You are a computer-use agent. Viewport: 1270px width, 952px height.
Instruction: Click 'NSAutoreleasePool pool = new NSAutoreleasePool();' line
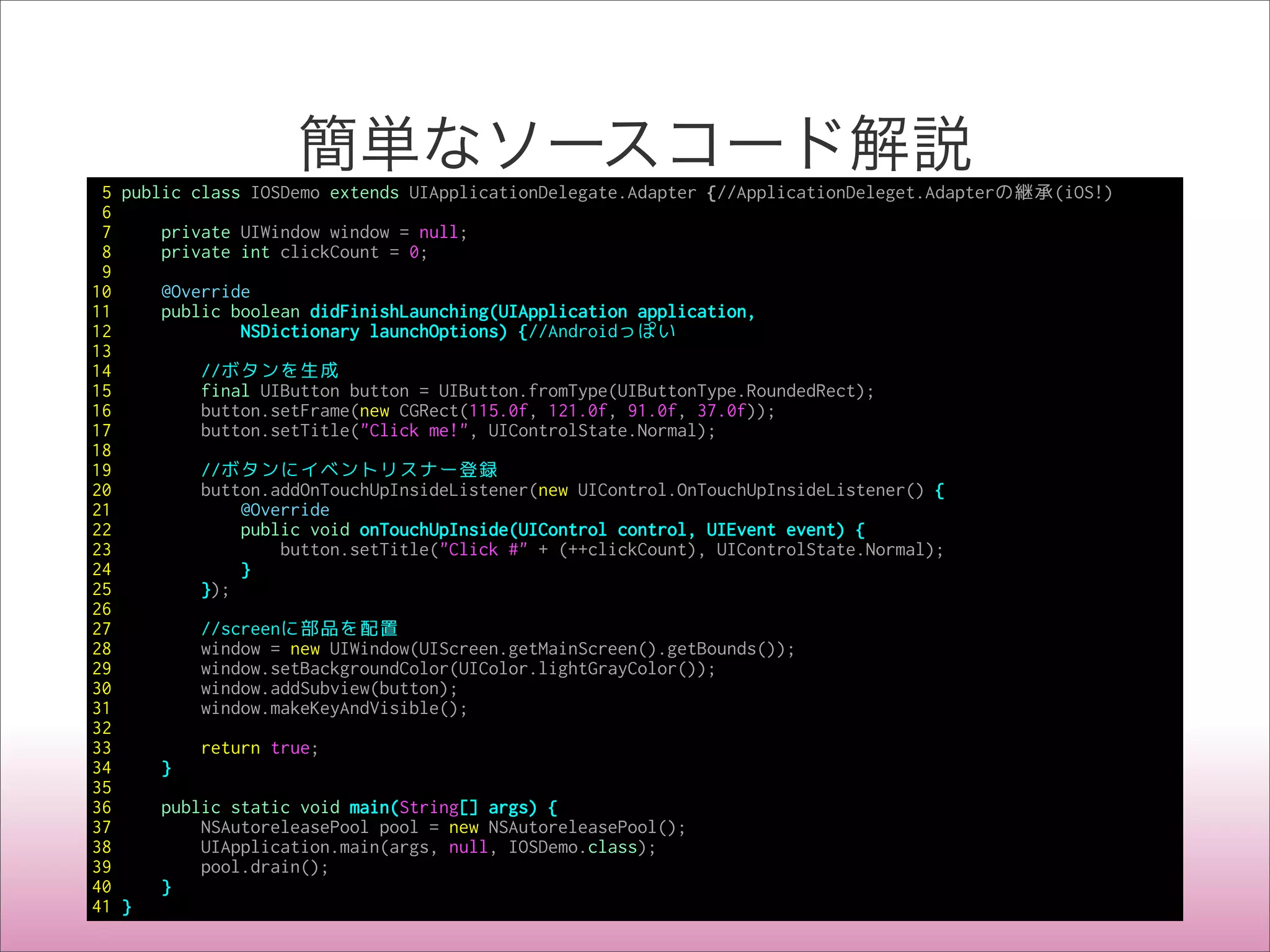[443, 827]
